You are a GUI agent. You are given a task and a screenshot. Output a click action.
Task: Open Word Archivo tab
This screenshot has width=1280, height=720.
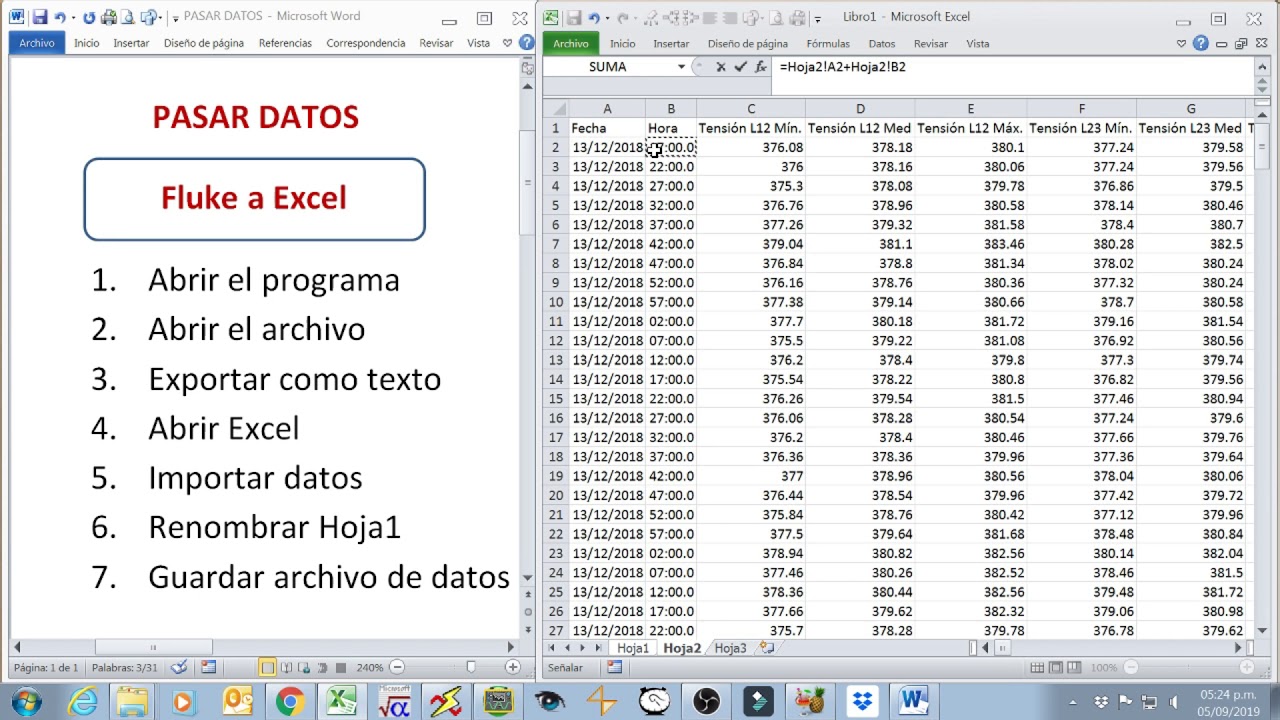37,43
